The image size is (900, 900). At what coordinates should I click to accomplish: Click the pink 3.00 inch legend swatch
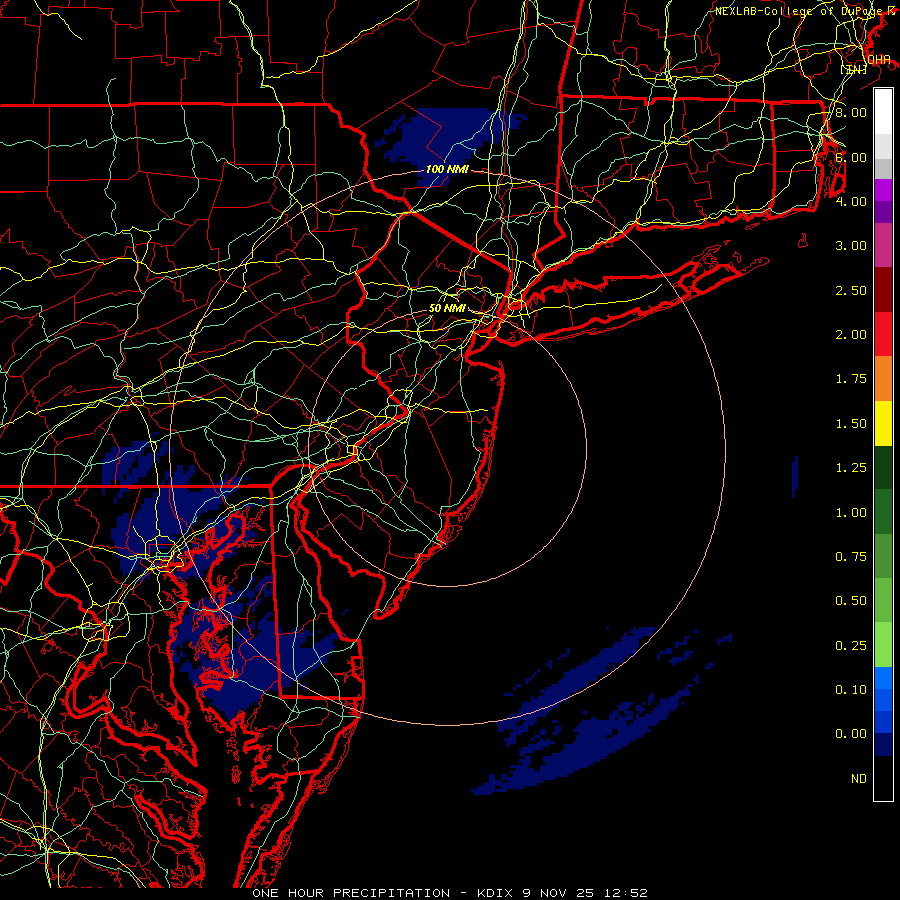(883, 245)
